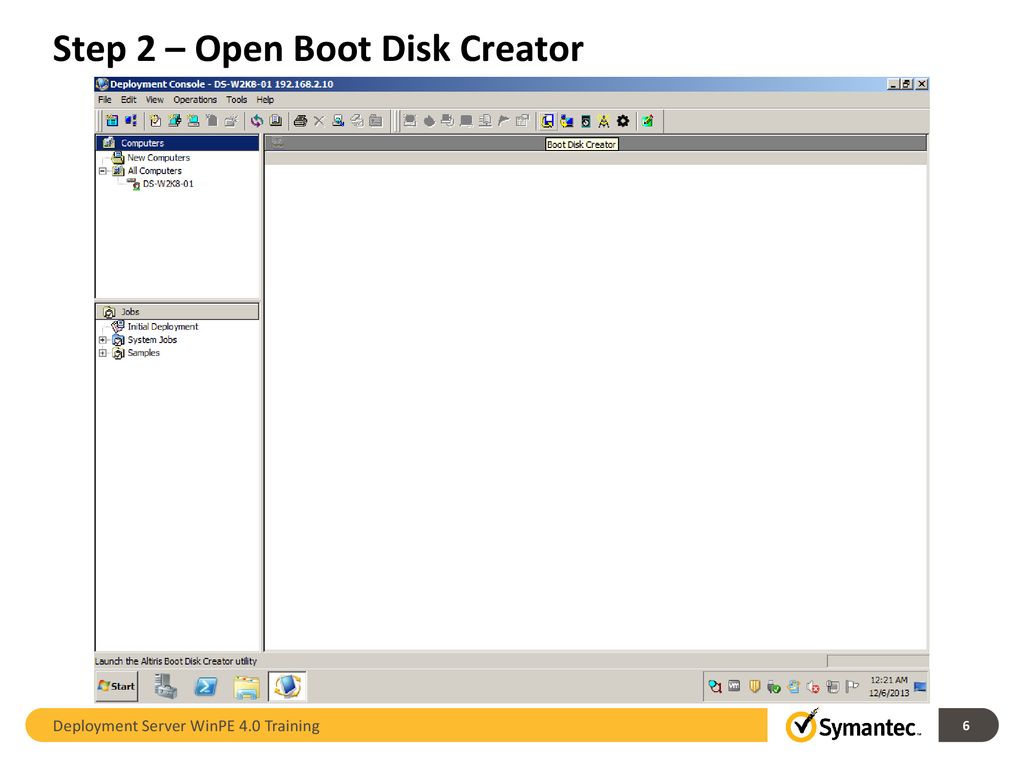This screenshot has height=768, width=1024.
Task: Open the File menu
Action: pyautogui.click(x=104, y=100)
